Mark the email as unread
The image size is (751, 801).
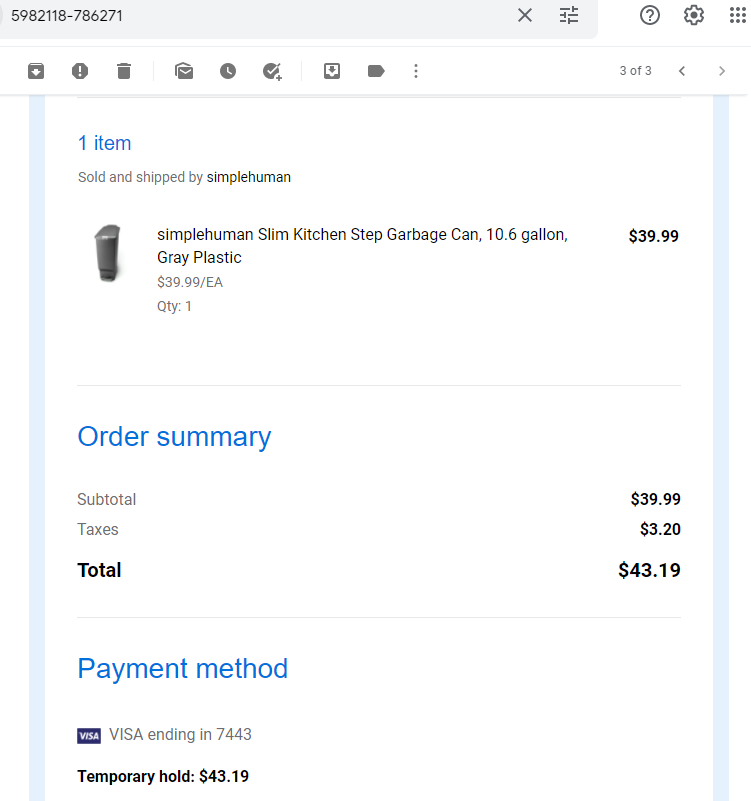[184, 71]
